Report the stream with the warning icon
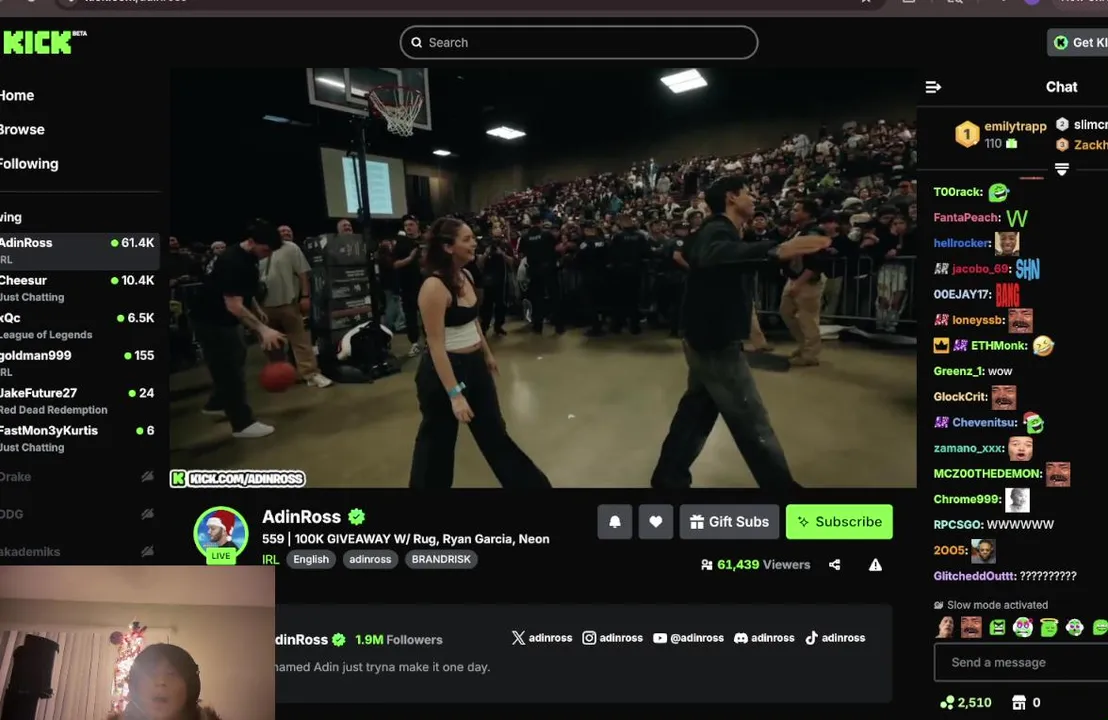Viewport: 1108px width, 720px height. click(x=875, y=565)
